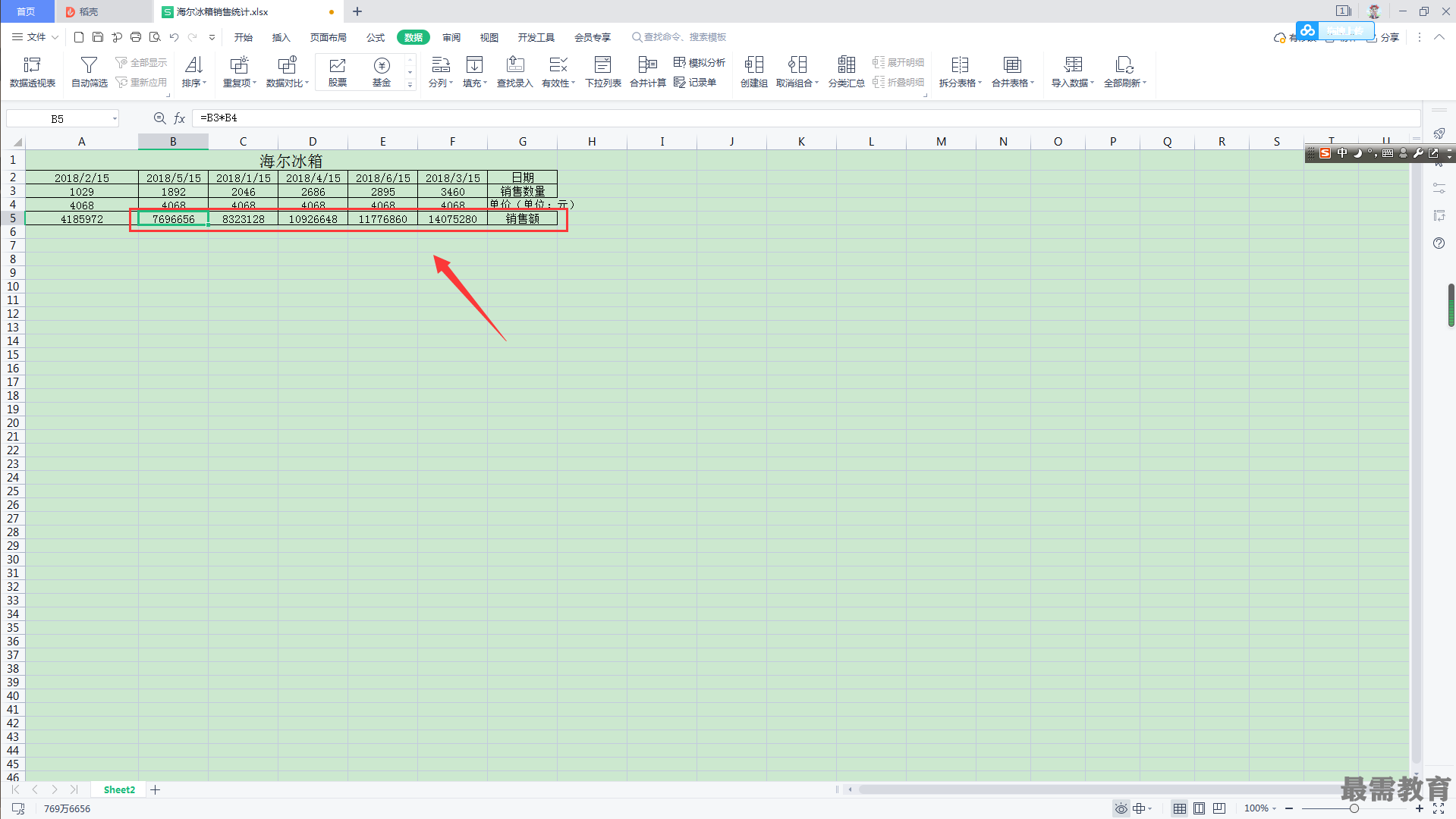Switch to the 首页 home tab
This screenshot has width=1456, height=819.
(27, 11)
